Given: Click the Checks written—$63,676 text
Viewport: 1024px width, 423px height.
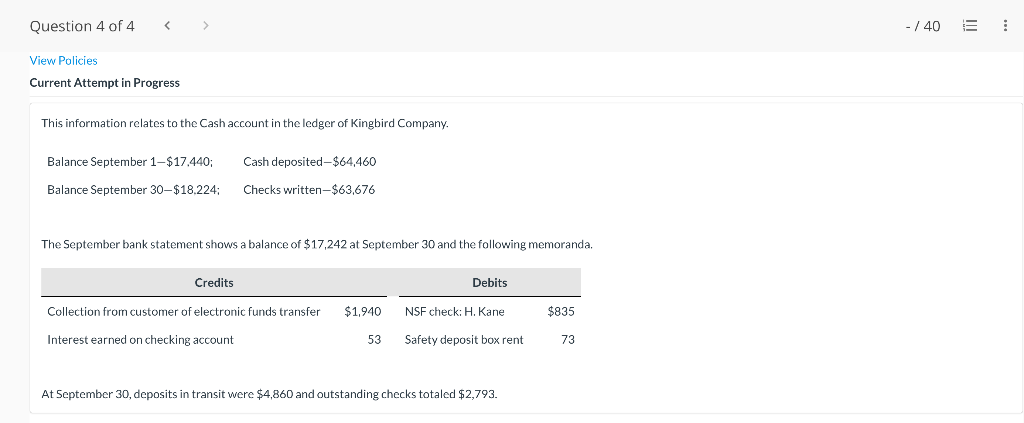Looking at the screenshot, I should click(x=309, y=190).
